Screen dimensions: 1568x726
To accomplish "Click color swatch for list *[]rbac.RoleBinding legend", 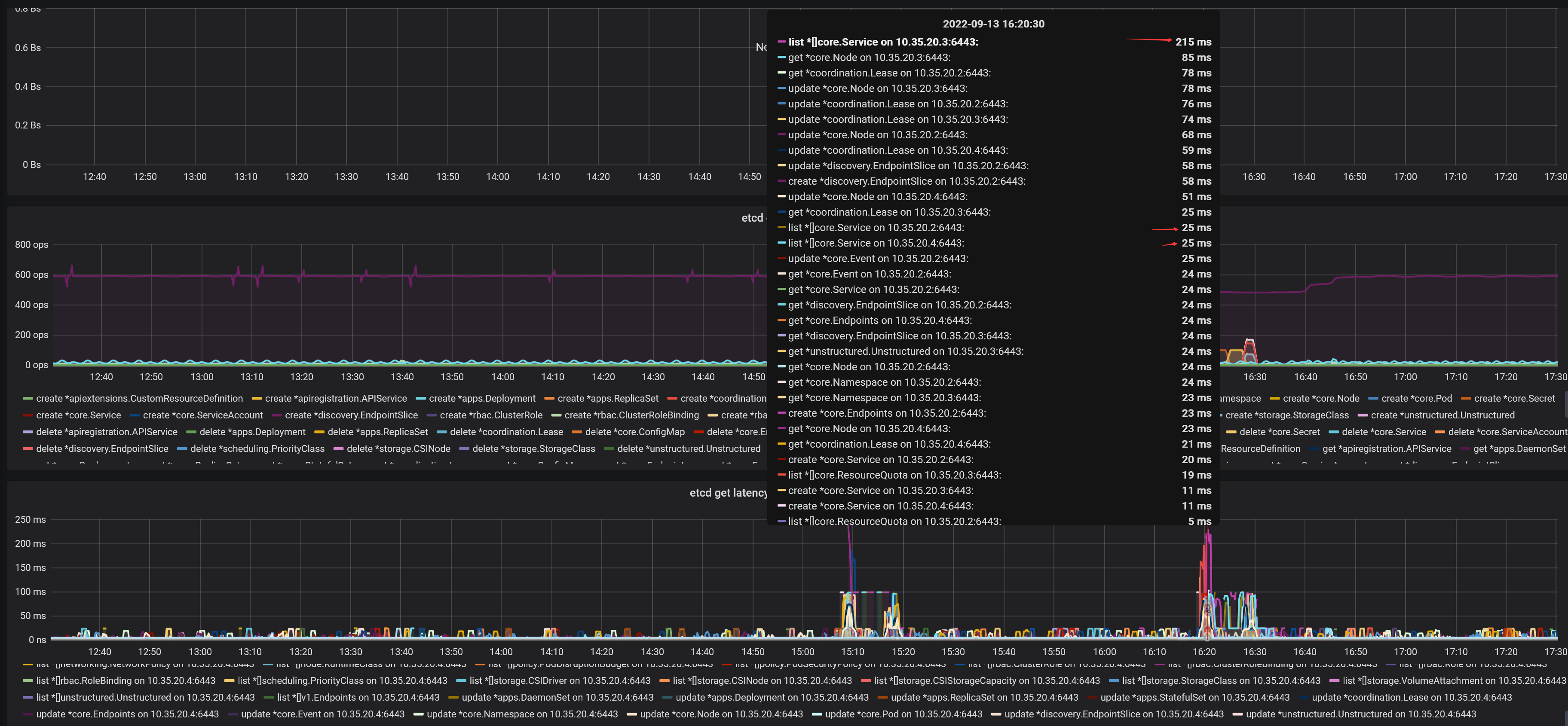I will coord(28,681).
